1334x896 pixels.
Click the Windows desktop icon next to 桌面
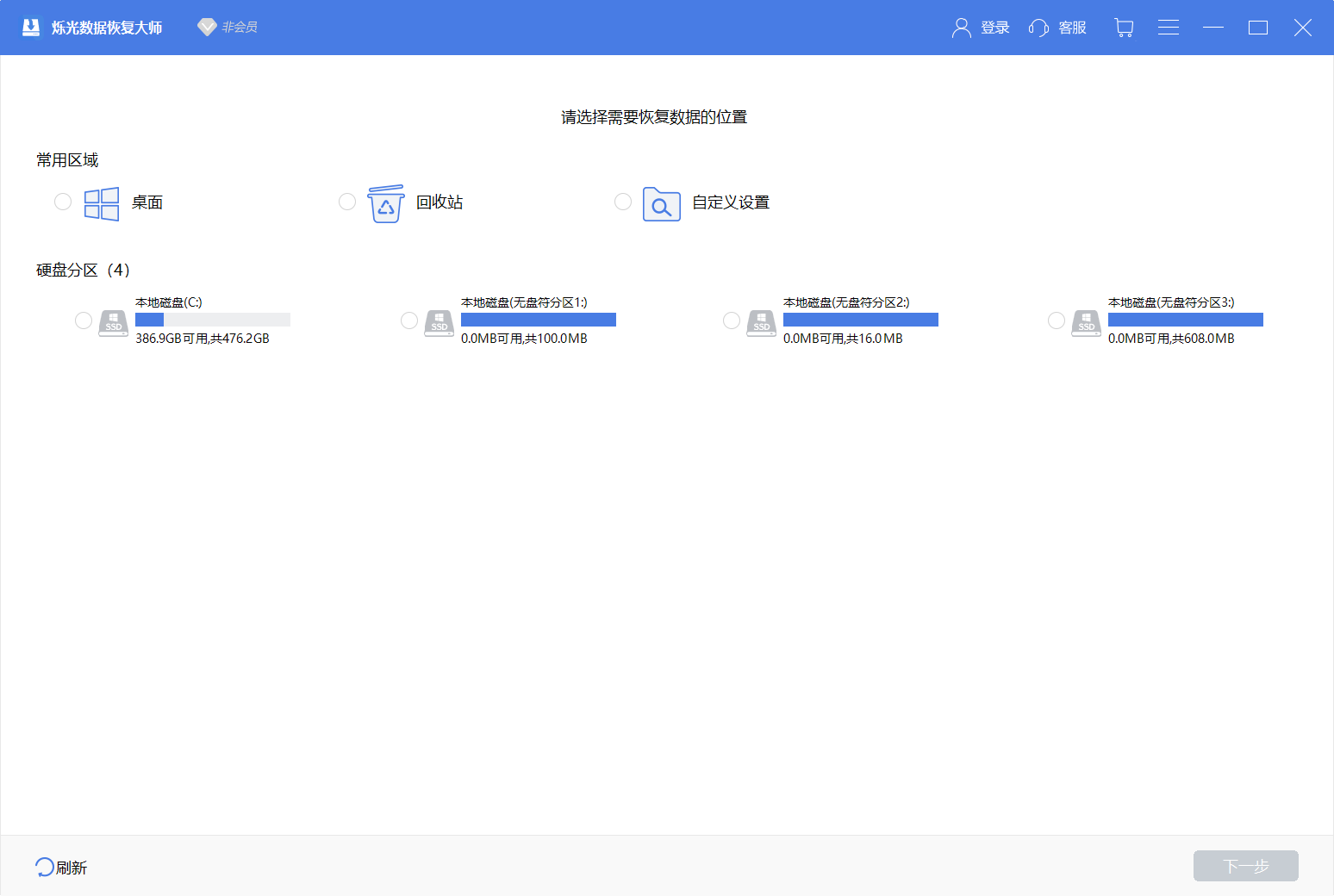click(x=101, y=202)
